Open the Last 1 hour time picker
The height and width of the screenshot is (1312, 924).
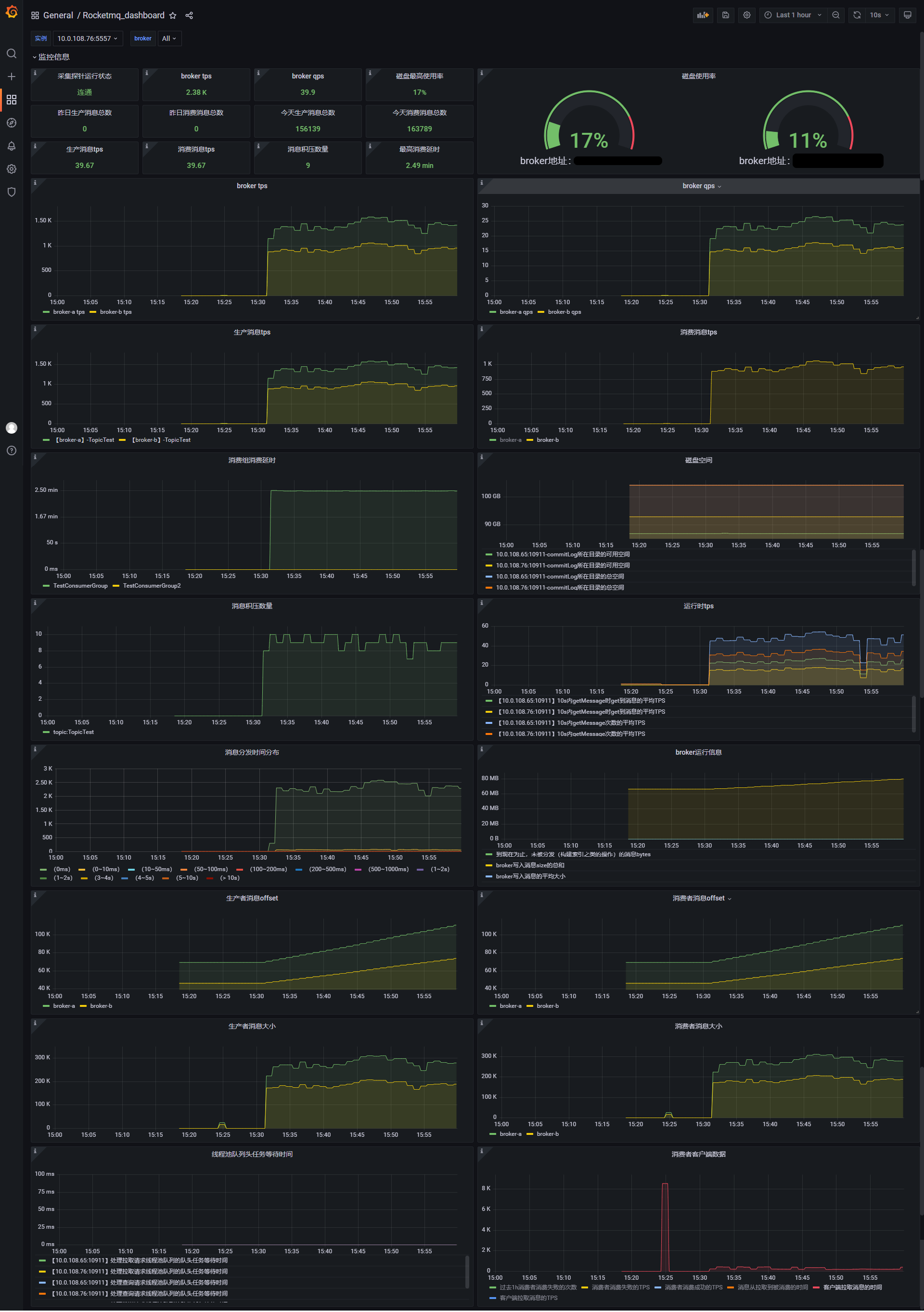click(x=793, y=15)
